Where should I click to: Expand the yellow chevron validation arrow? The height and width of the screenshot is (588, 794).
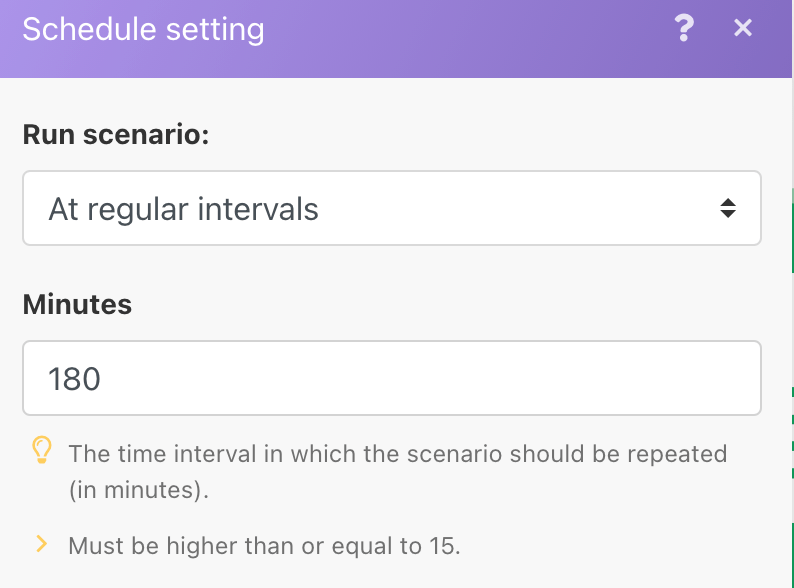[41, 544]
